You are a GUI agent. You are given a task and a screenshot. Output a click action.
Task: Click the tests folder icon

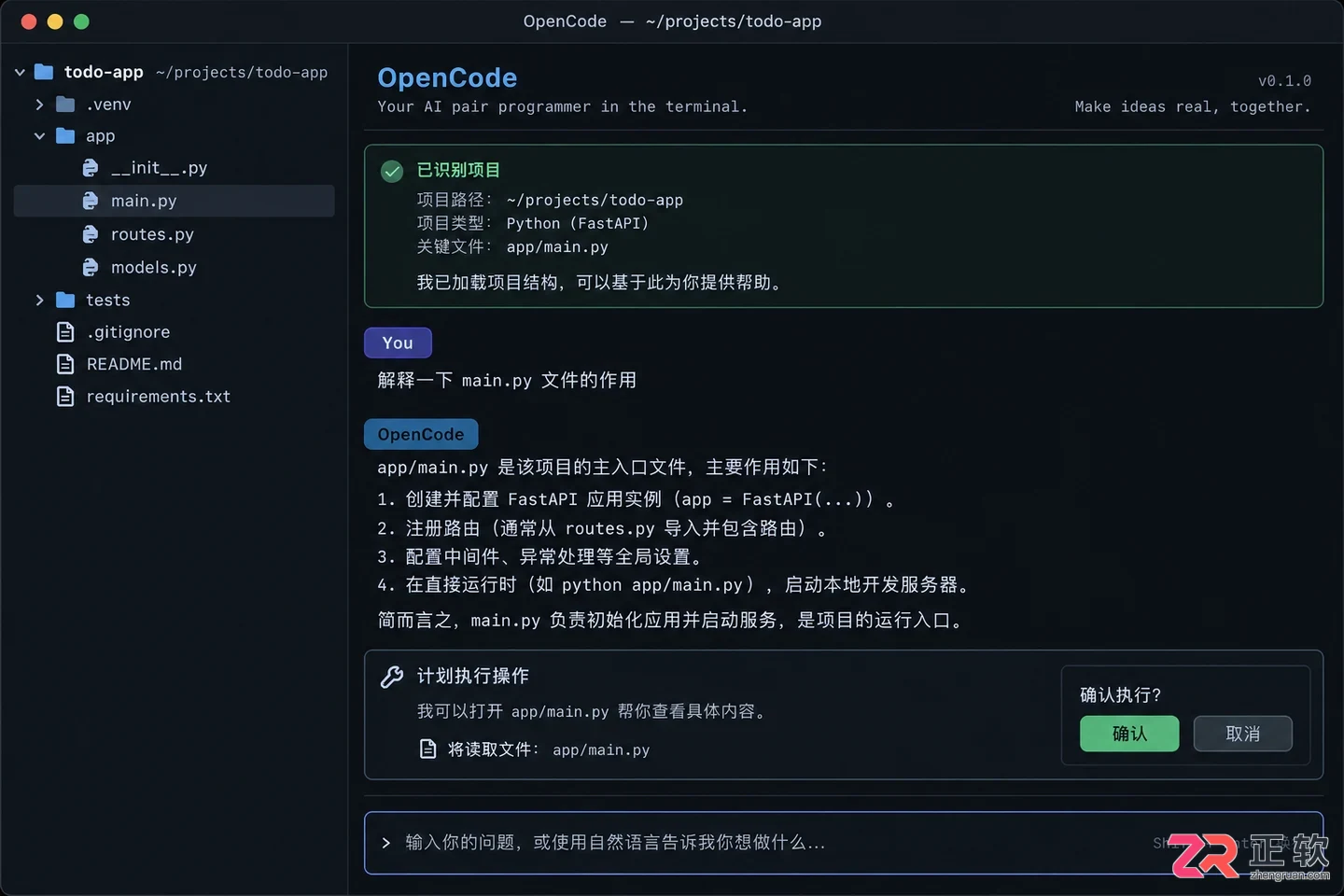click(x=65, y=300)
